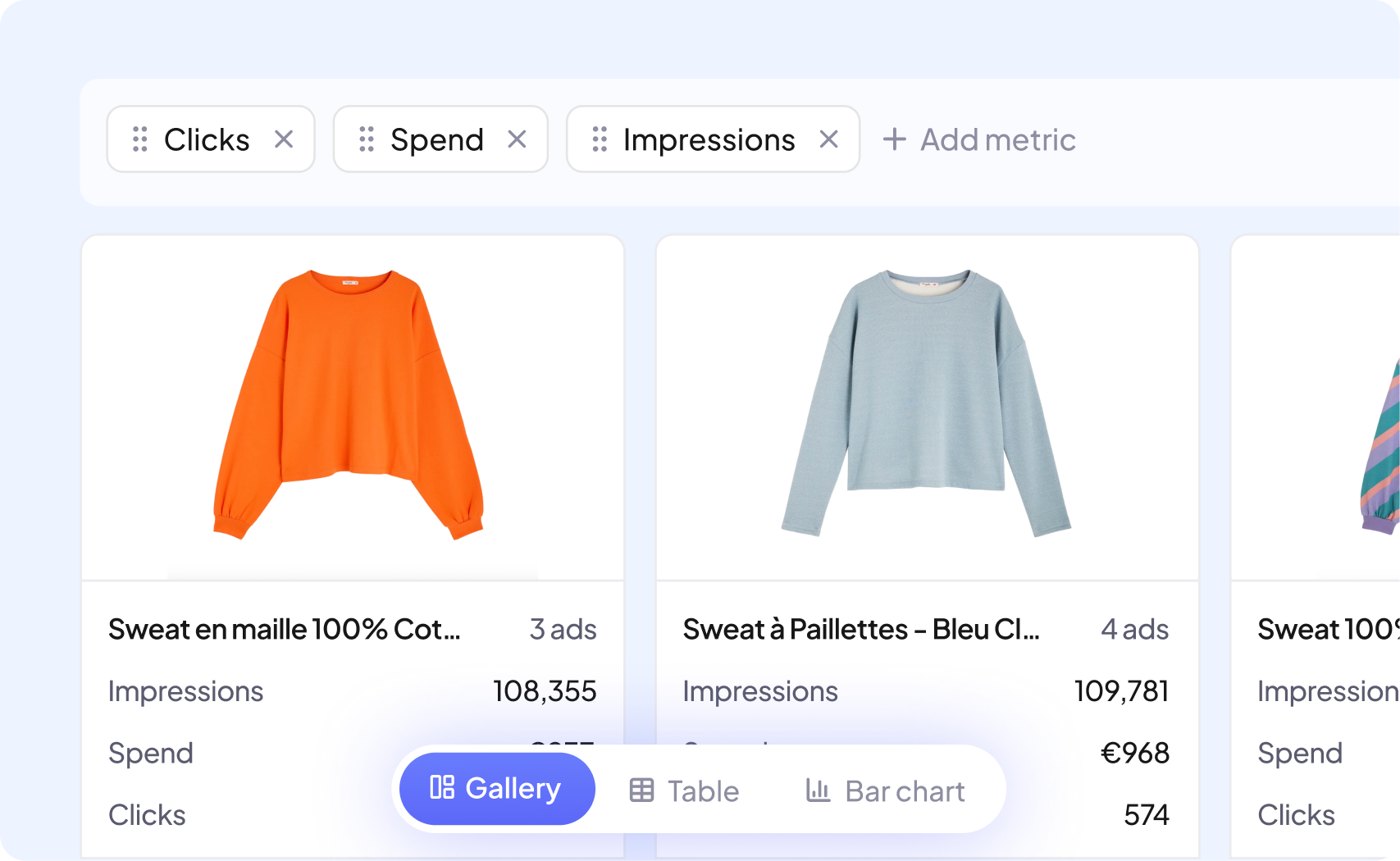This screenshot has height=861, width=1400.
Task: Click Spend label on the orange sweater card
Action: click(x=151, y=753)
